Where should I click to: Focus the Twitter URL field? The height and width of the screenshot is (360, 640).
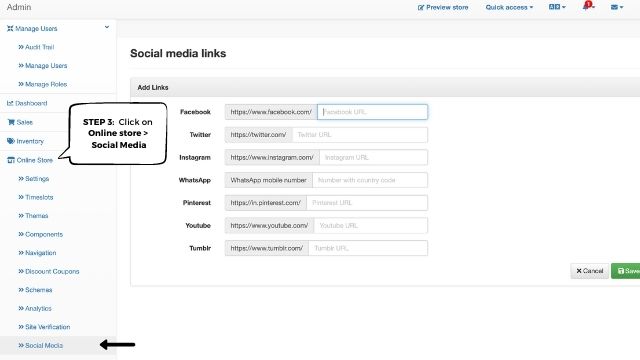click(x=360, y=135)
